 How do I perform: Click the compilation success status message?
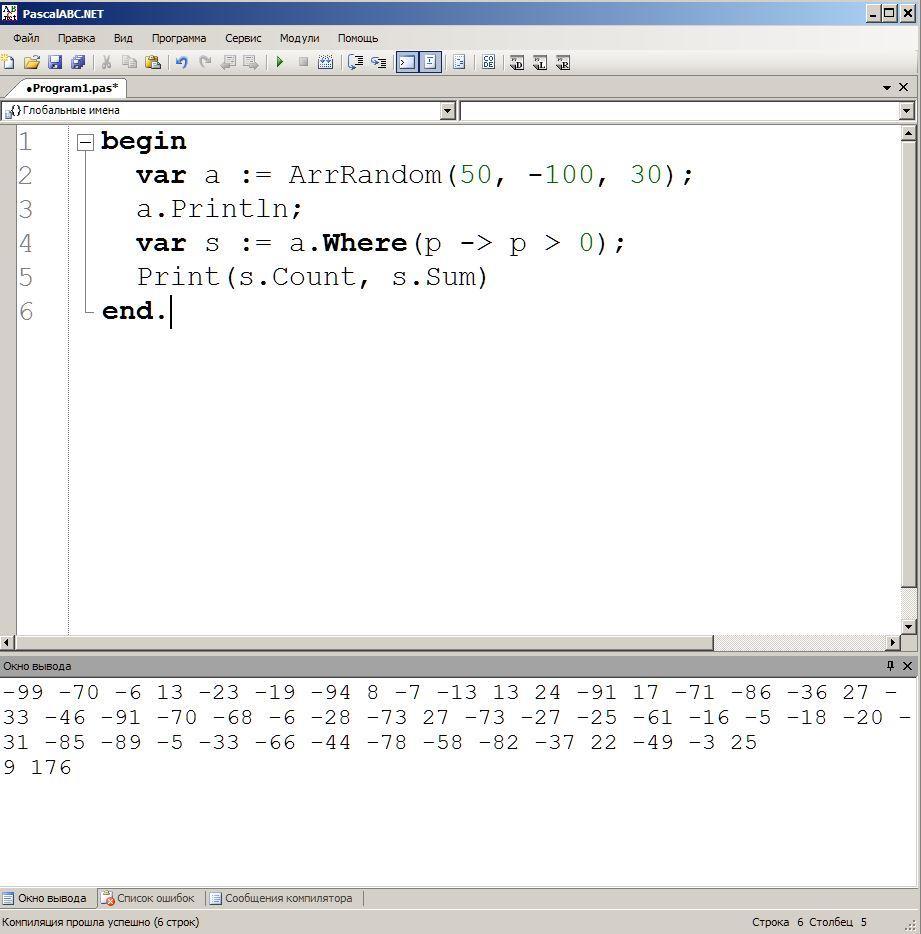coord(101,922)
